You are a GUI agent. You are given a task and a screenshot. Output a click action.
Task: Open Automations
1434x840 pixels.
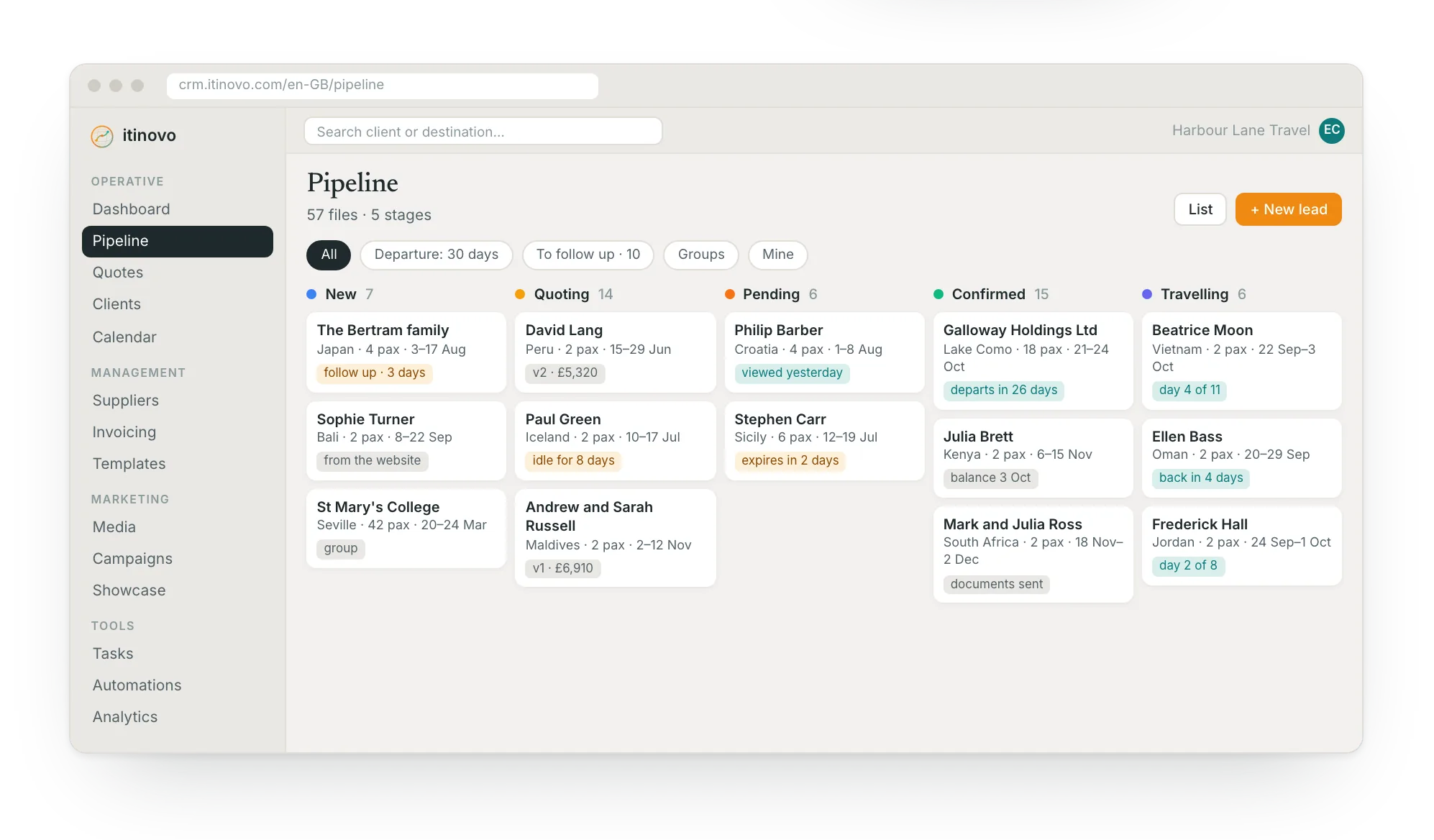tap(177, 685)
